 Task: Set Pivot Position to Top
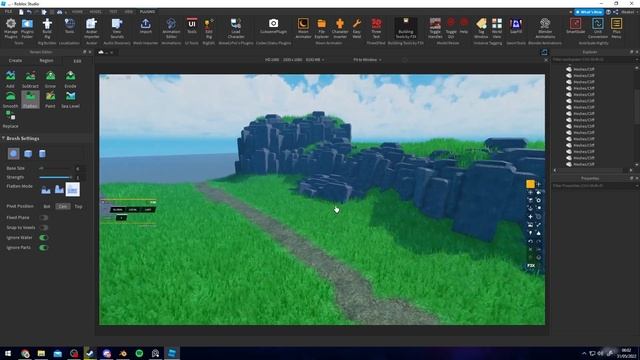click(x=78, y=207)
